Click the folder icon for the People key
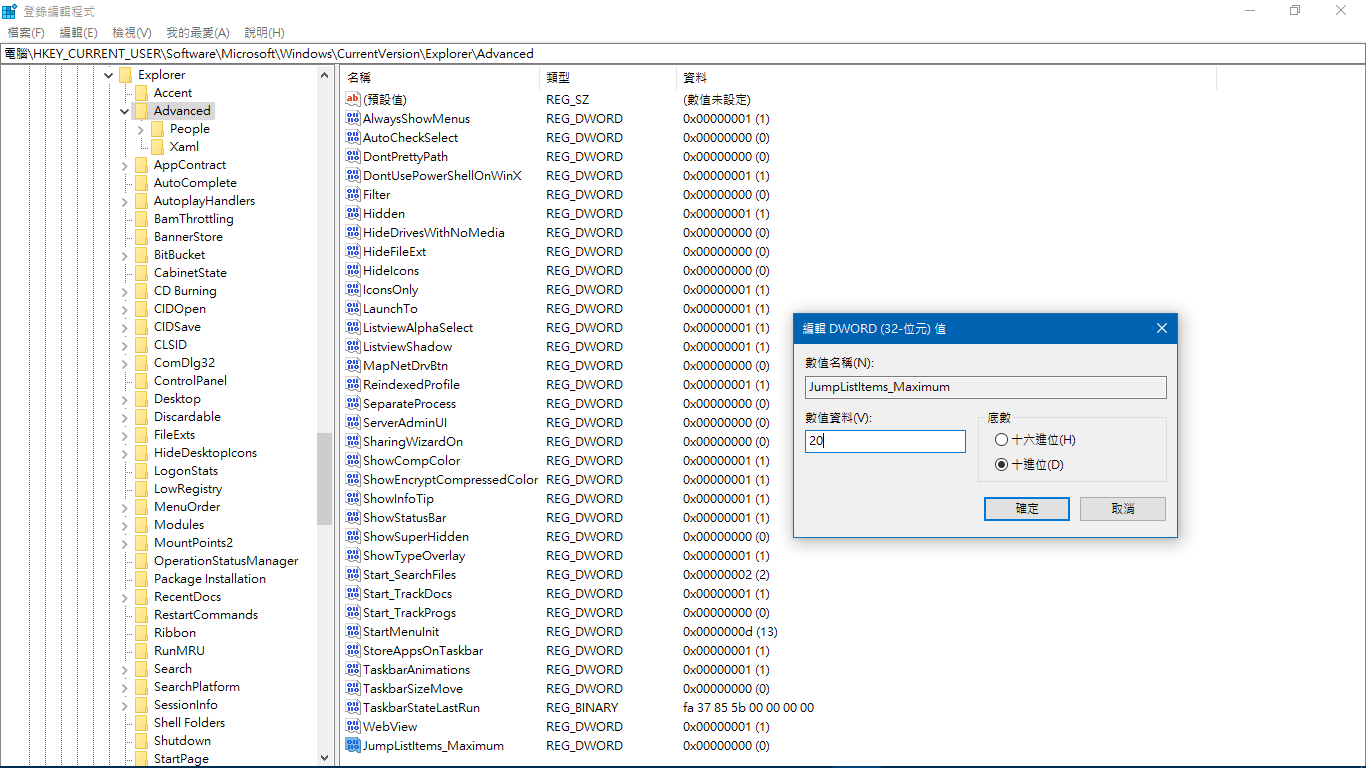 (157, 129)
